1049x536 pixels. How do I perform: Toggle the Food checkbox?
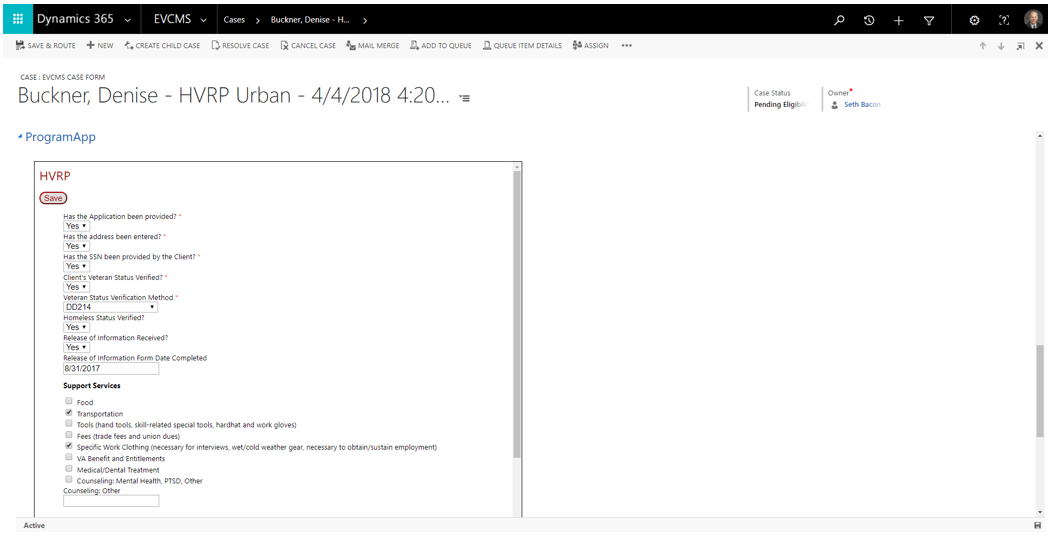[68, 401]
